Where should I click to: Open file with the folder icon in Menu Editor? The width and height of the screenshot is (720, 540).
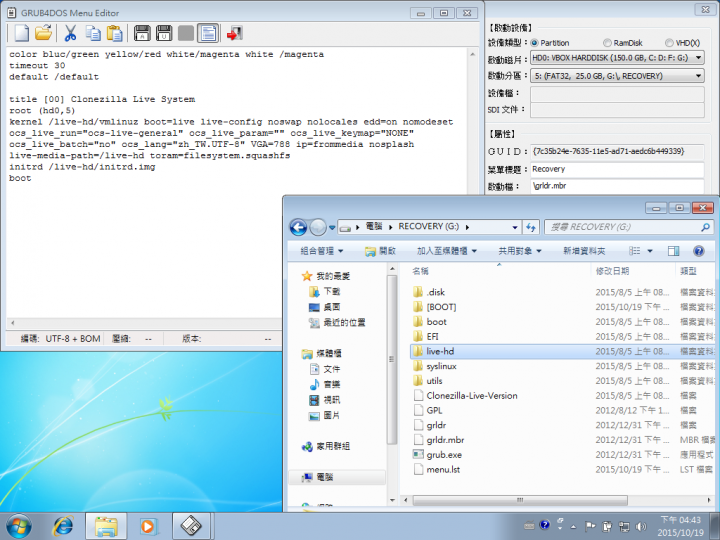click(43, 33)
